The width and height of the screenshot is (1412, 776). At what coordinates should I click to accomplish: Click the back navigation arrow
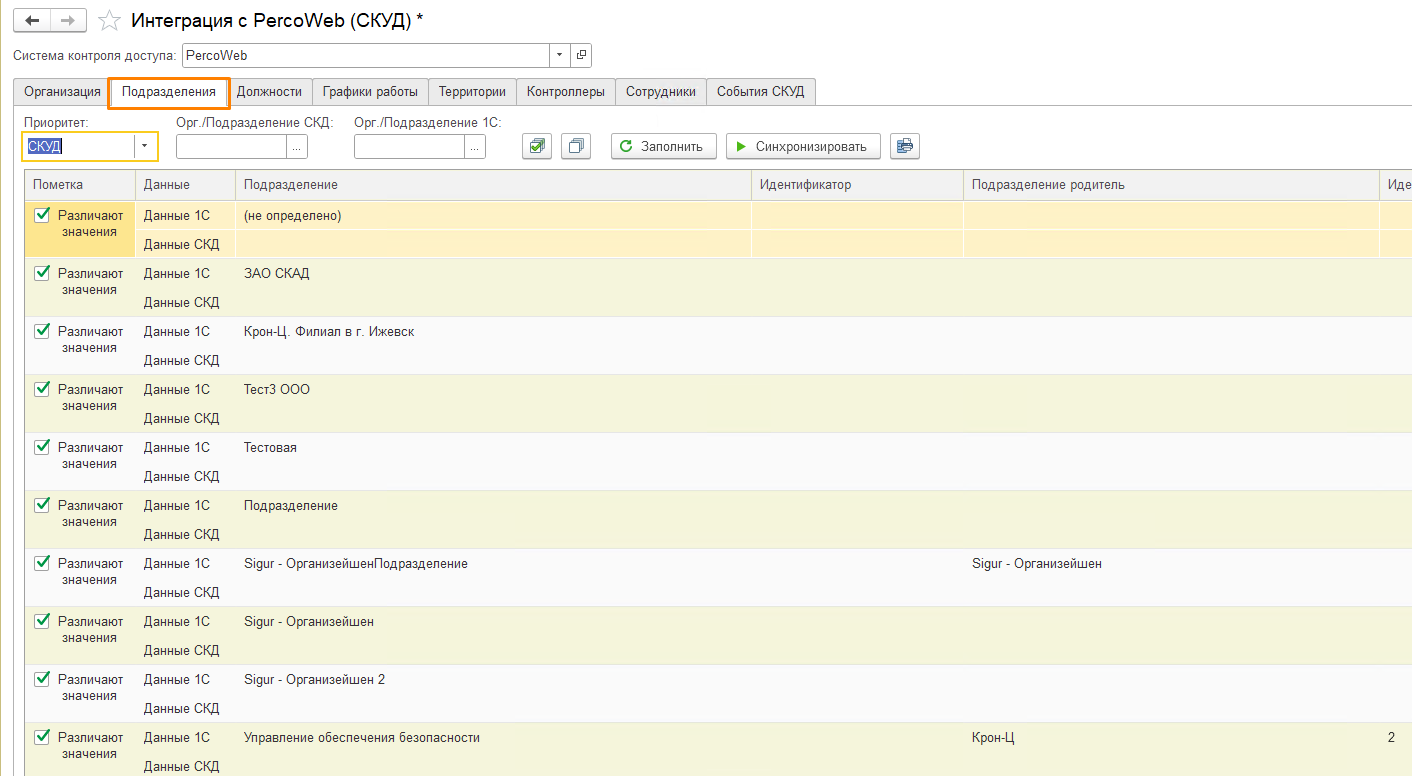coord(31,21)
